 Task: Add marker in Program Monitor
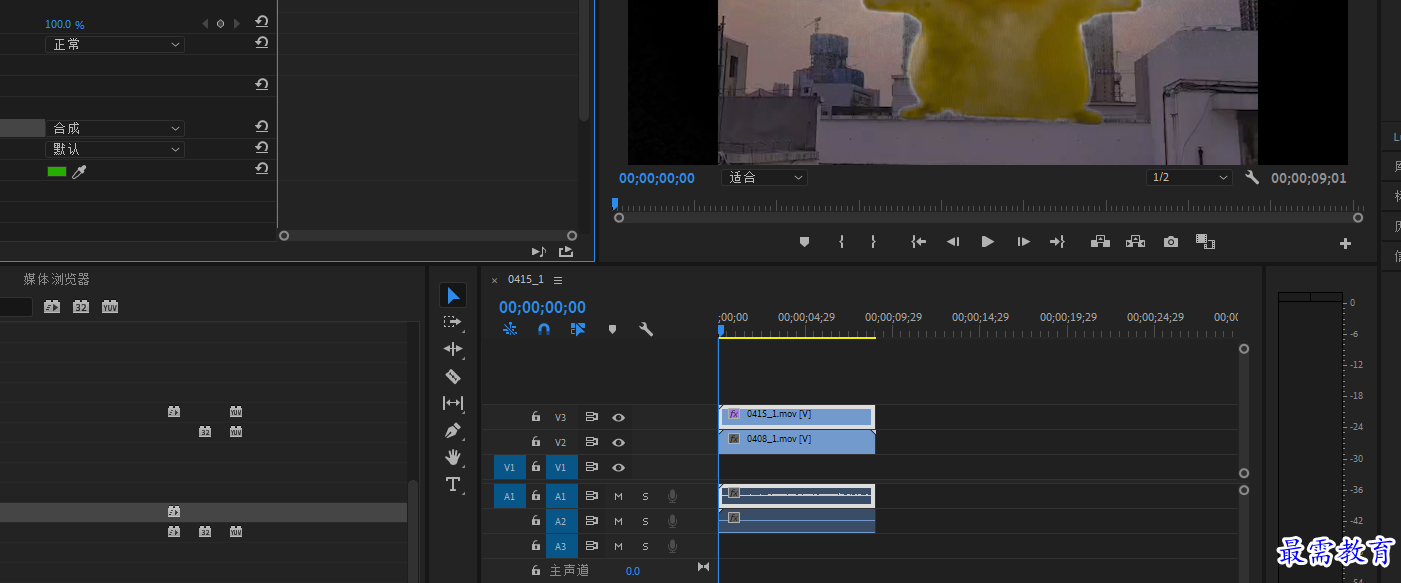[x=804, y=242]
